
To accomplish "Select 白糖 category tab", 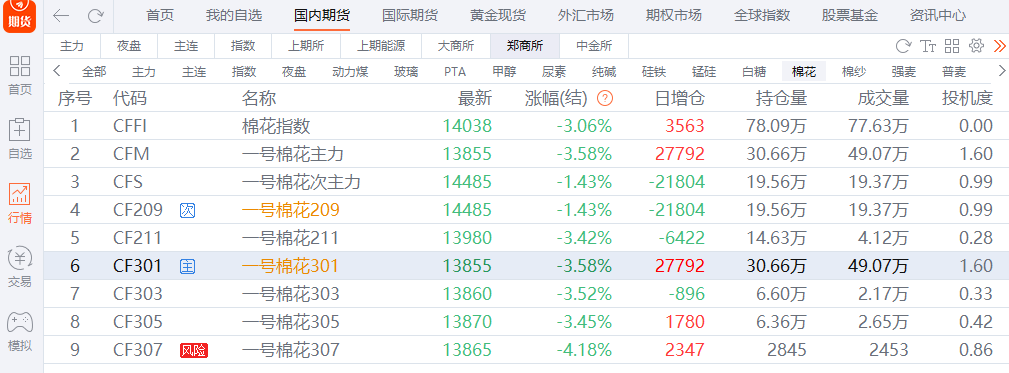I will point(754,71).
